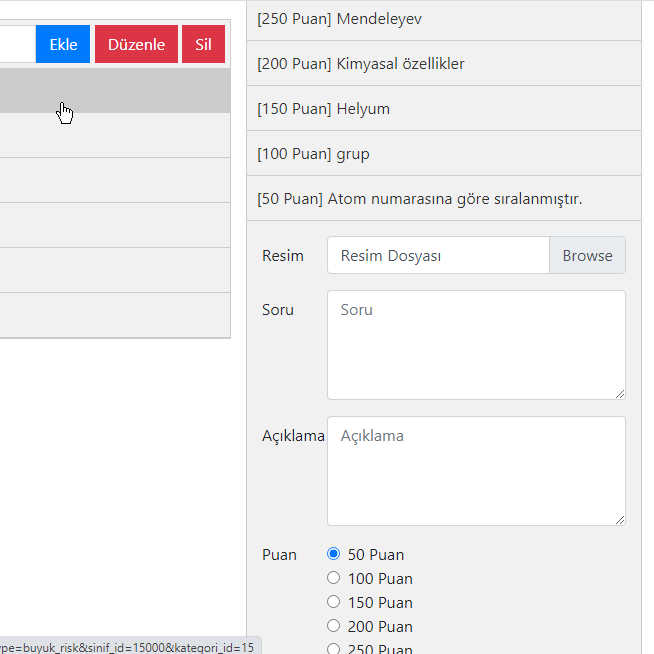
Task: Click the Sil delete button
Action: pyautogui.click(x=204, y=44)
